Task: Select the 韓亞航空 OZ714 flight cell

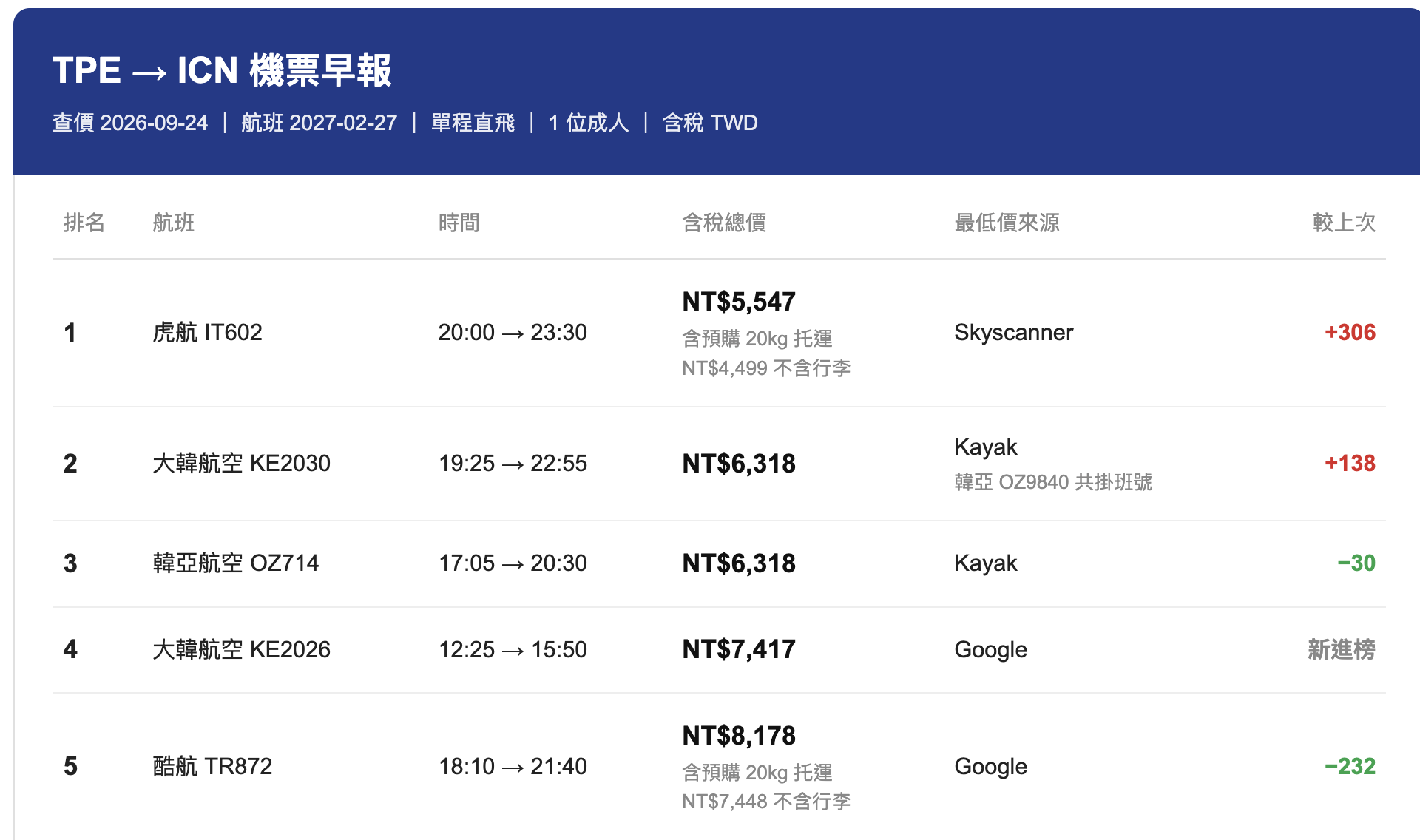Action: (x=236, y=563)
